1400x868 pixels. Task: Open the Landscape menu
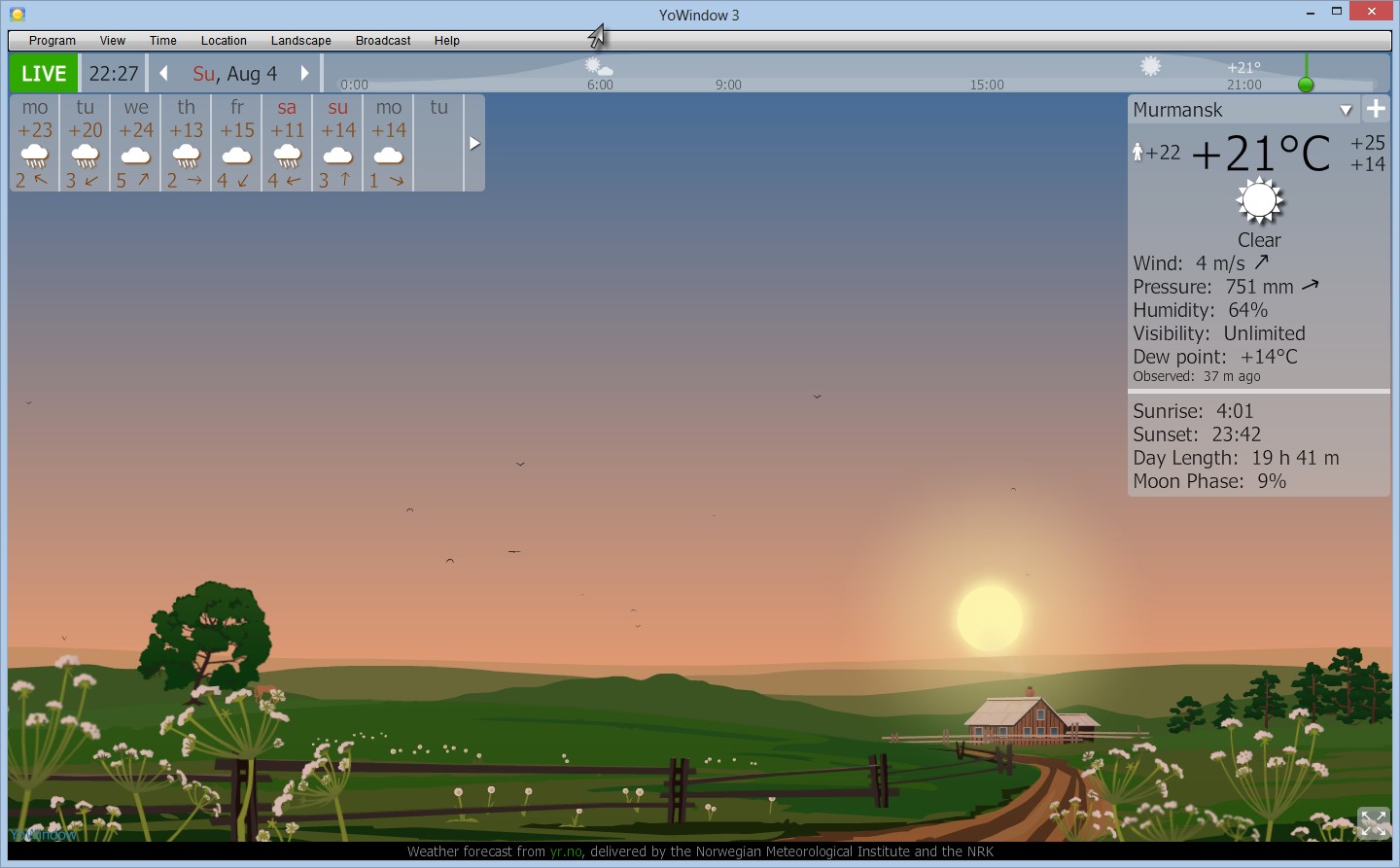pyautogui.click(x=300, y=41)
